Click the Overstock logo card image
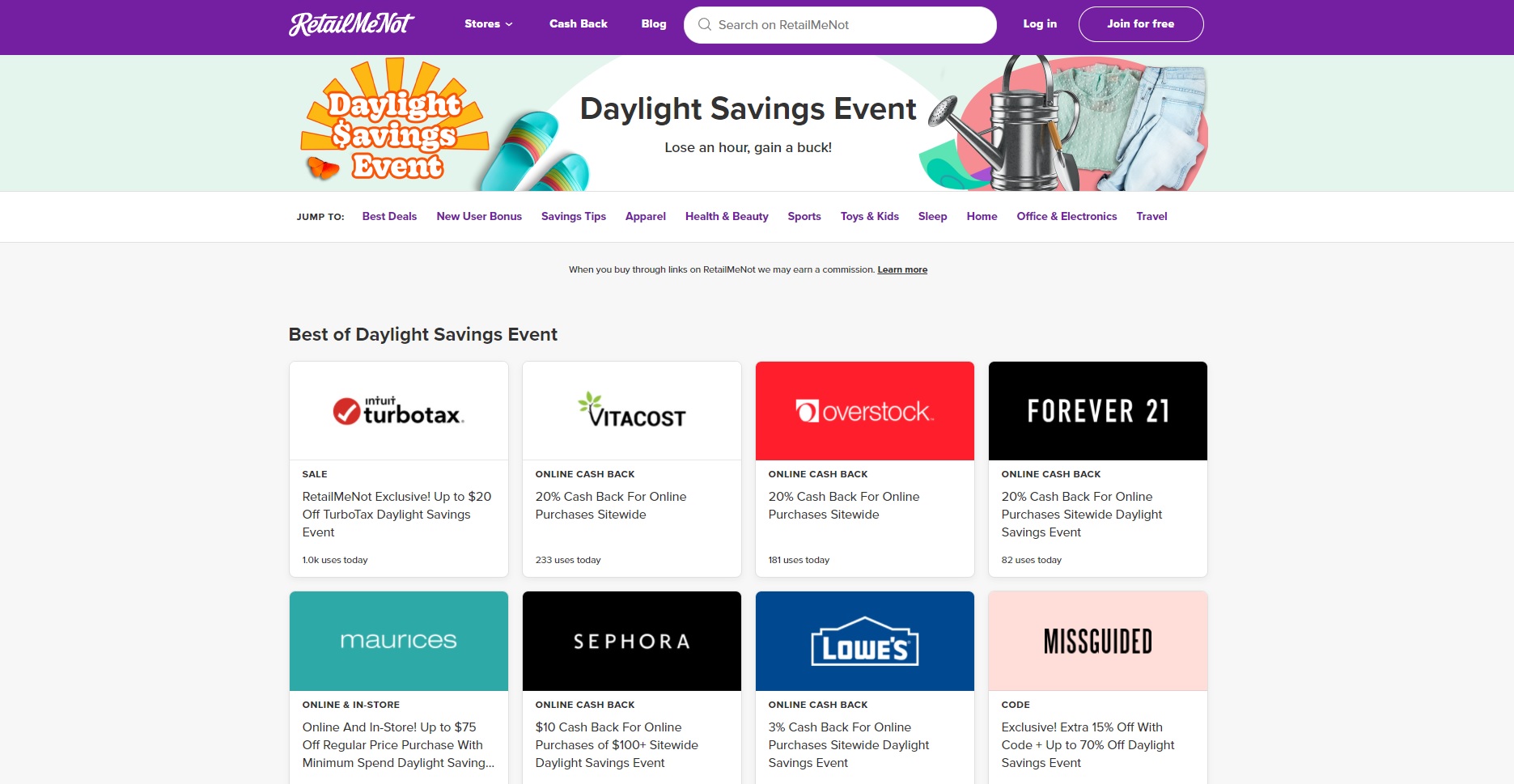 (x=865, y=411)
